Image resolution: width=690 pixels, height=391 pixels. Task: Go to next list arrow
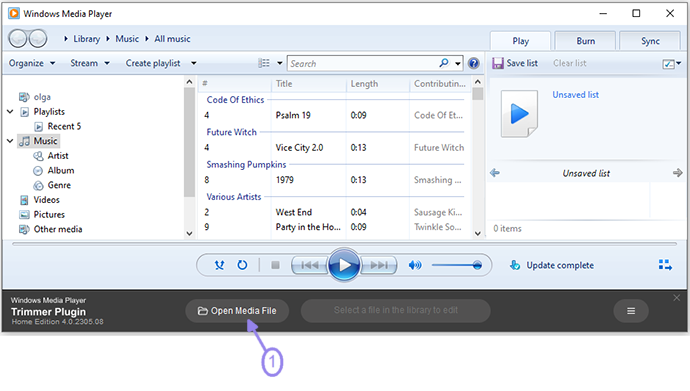(x=677, y=173)
